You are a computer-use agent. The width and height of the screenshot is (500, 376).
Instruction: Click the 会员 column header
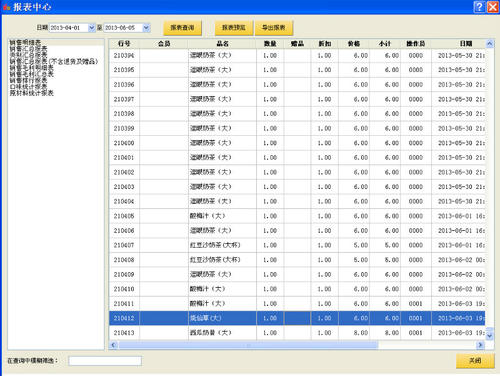[x=164, y=44]
